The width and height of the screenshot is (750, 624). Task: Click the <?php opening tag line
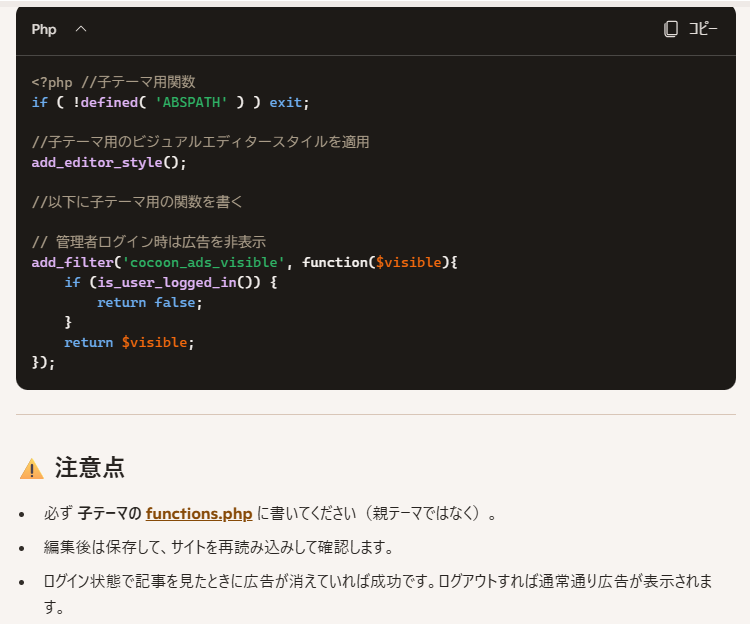pos(113,82)
